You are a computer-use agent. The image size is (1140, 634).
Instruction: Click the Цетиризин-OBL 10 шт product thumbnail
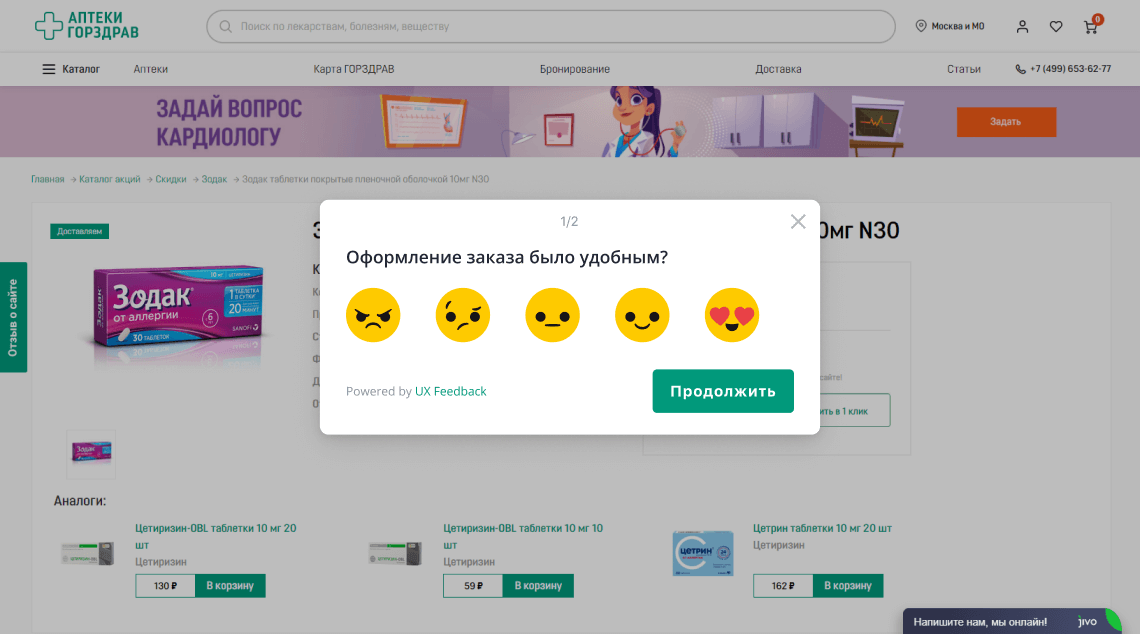point(396,553)
